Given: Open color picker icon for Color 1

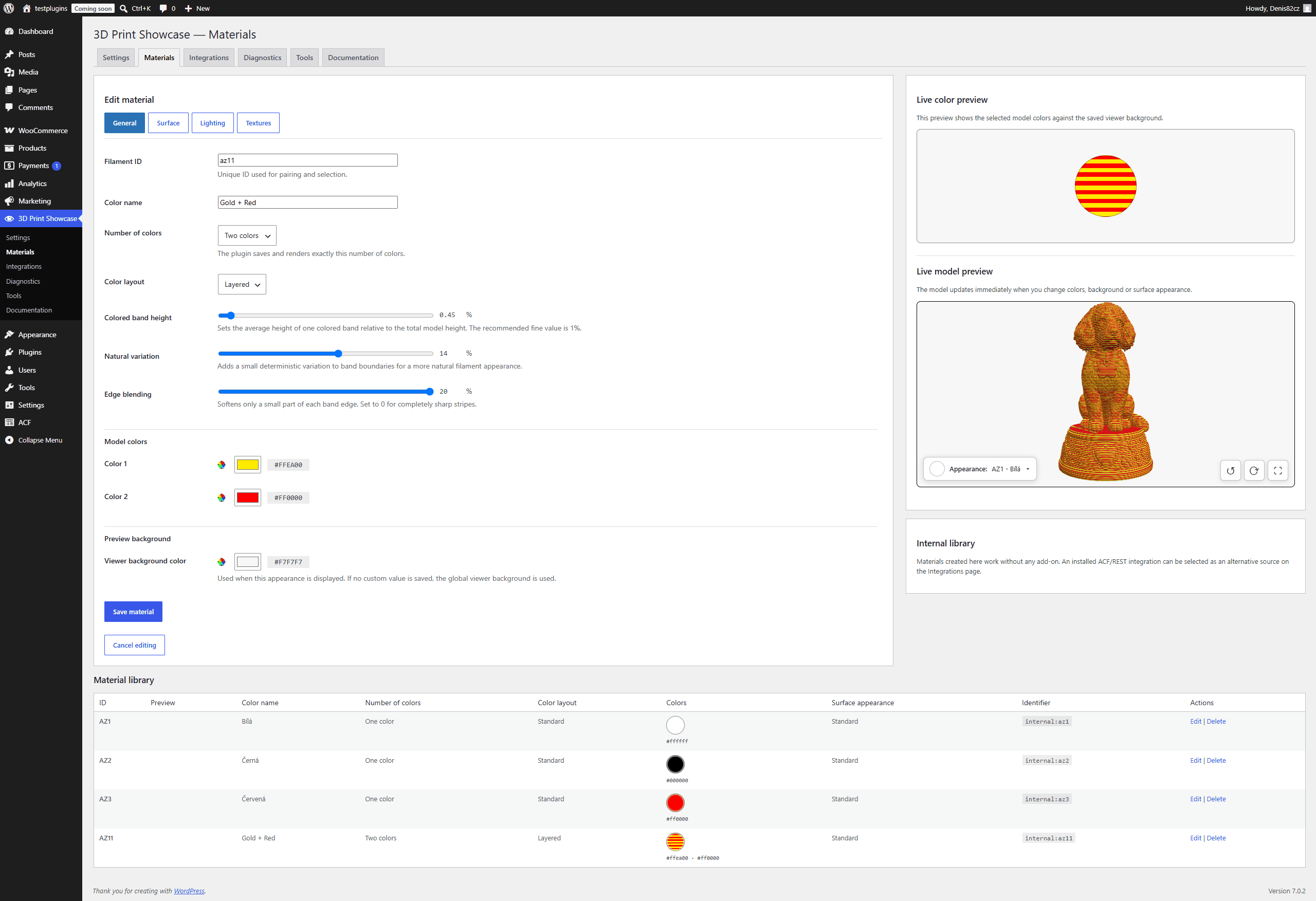Looking at the screenshot, I should 222,465.
